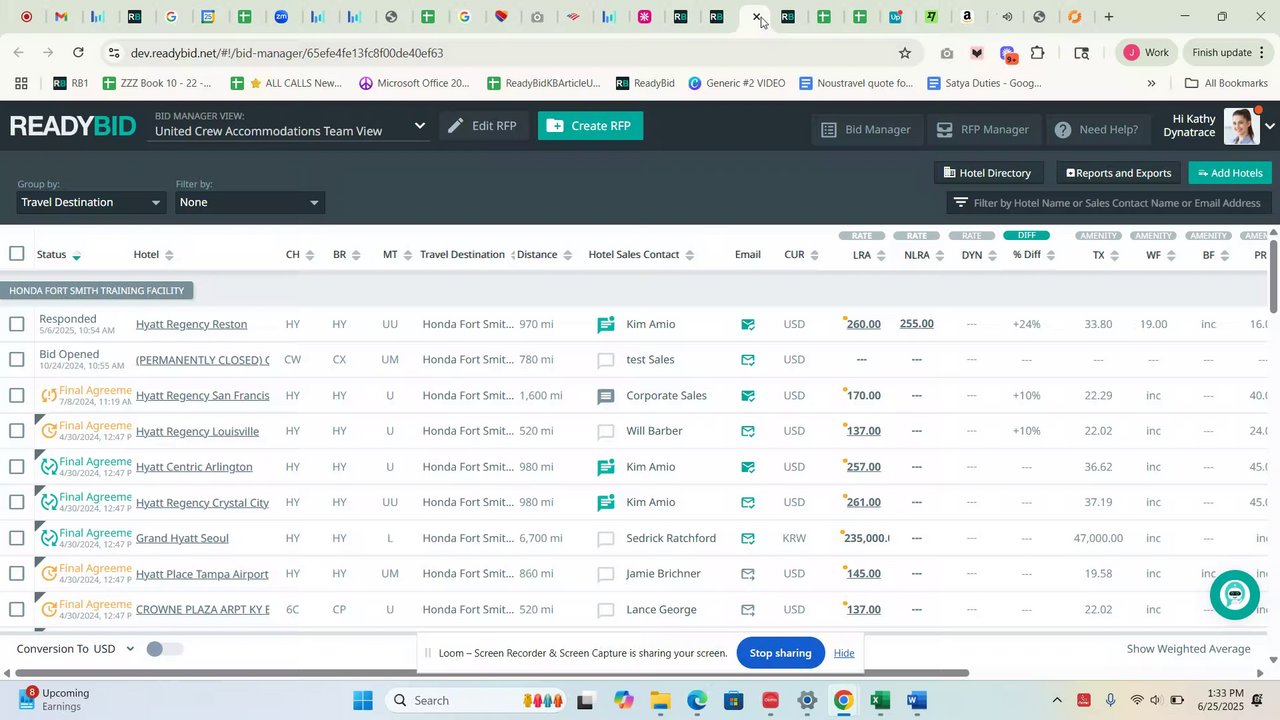1280x720 pixels.
Task: Open the Hyatt Regency Reston hotel link
Action: [191, 324]
